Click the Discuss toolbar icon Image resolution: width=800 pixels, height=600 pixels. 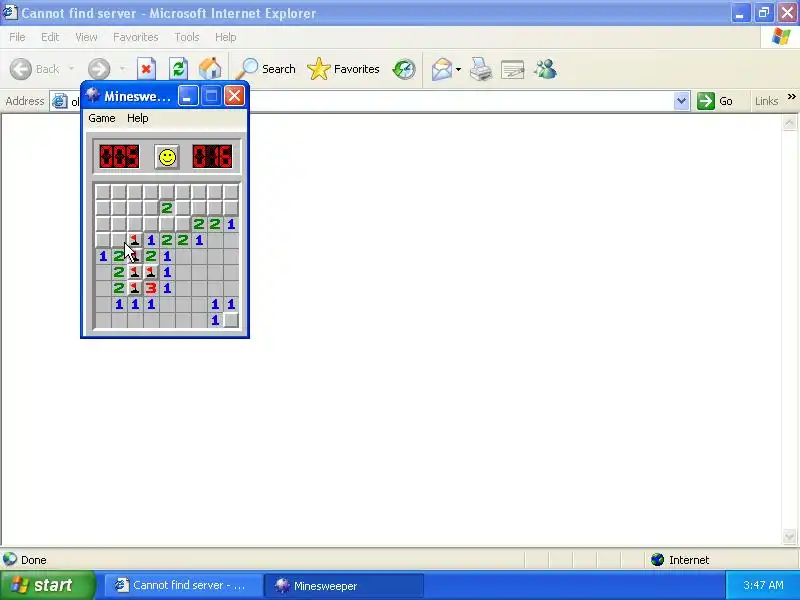coord(513,69)
